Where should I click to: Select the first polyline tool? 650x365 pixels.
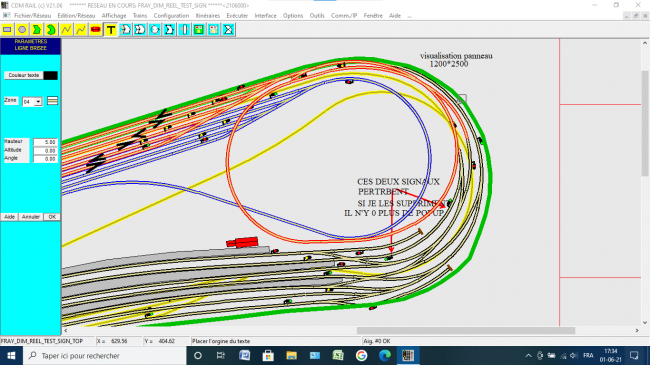(66, 29)
